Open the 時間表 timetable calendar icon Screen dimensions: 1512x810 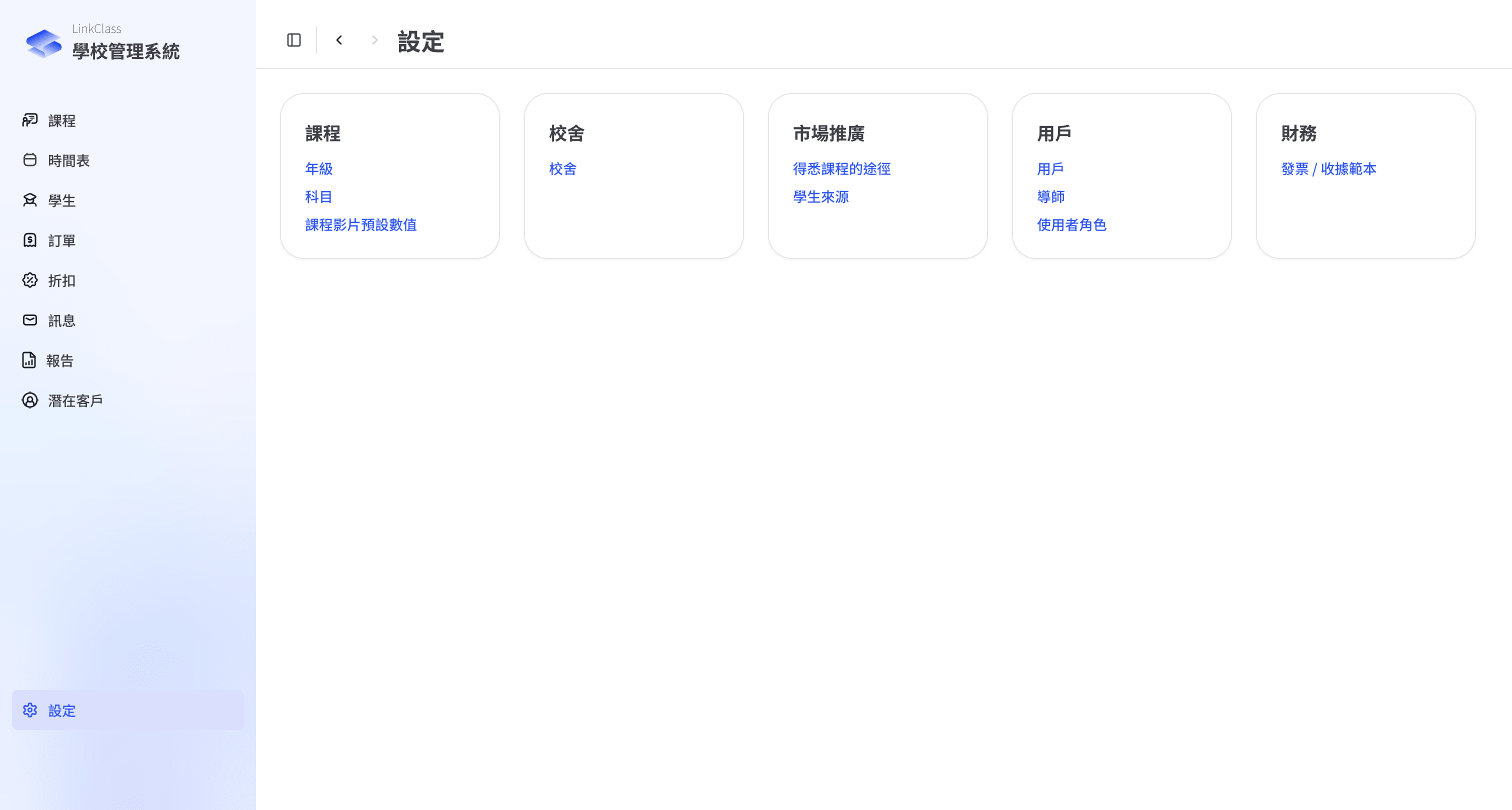pyautogui.click(x=30, y=160)
